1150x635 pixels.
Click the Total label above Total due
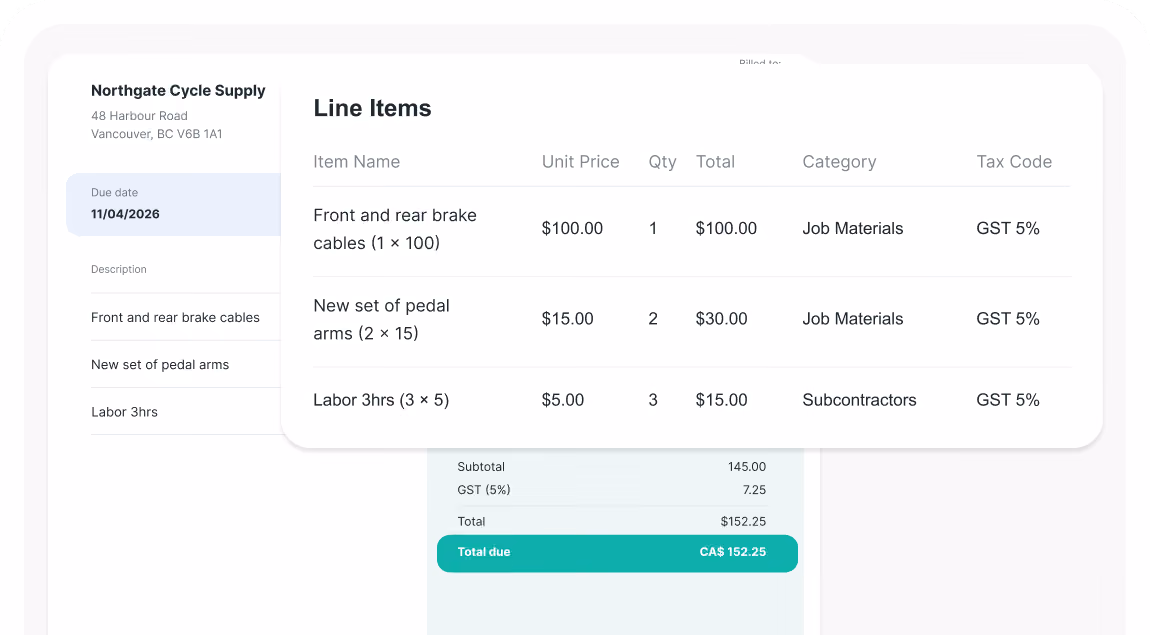[472, 522]
